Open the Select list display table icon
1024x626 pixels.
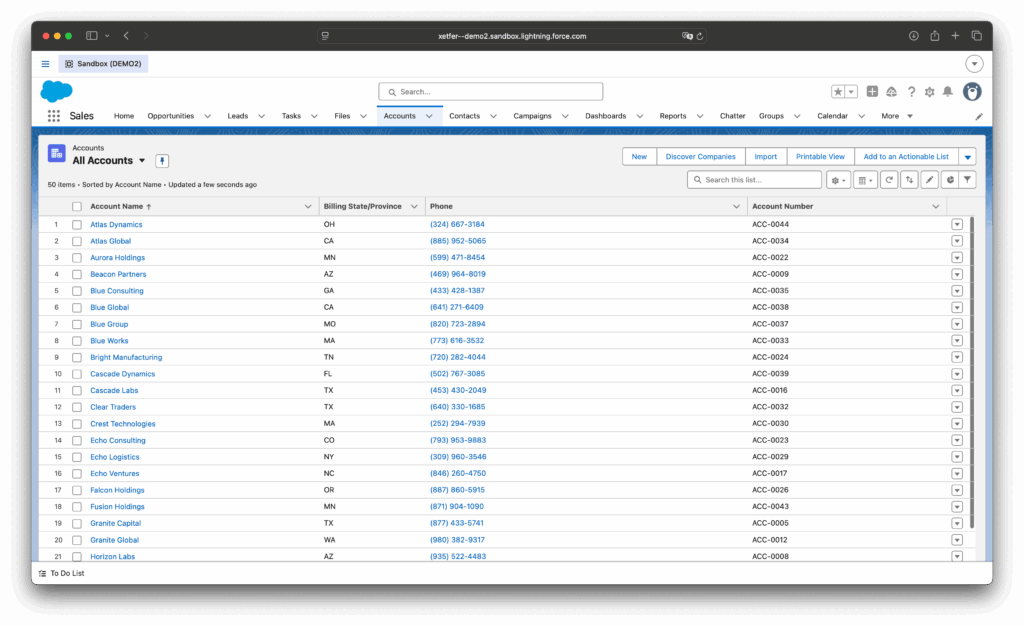[864, 180]
